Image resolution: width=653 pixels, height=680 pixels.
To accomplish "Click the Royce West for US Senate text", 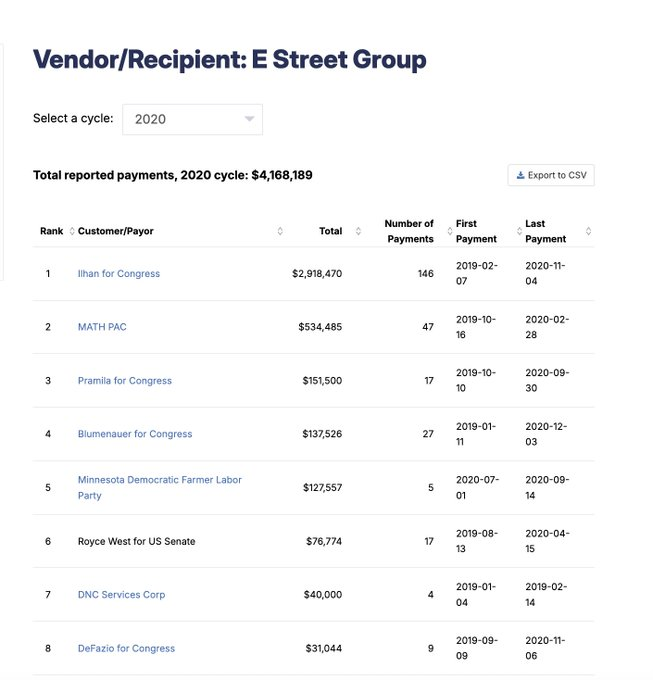I will tap(136, 541).
